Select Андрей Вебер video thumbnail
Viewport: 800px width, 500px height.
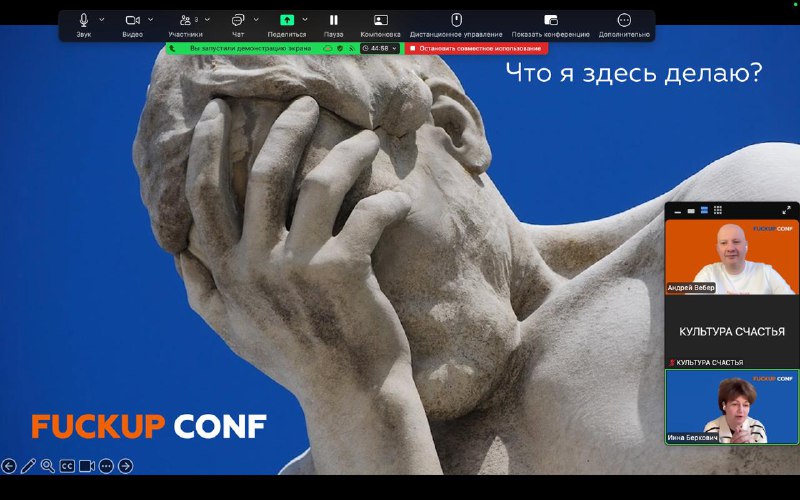pos(731,257)
